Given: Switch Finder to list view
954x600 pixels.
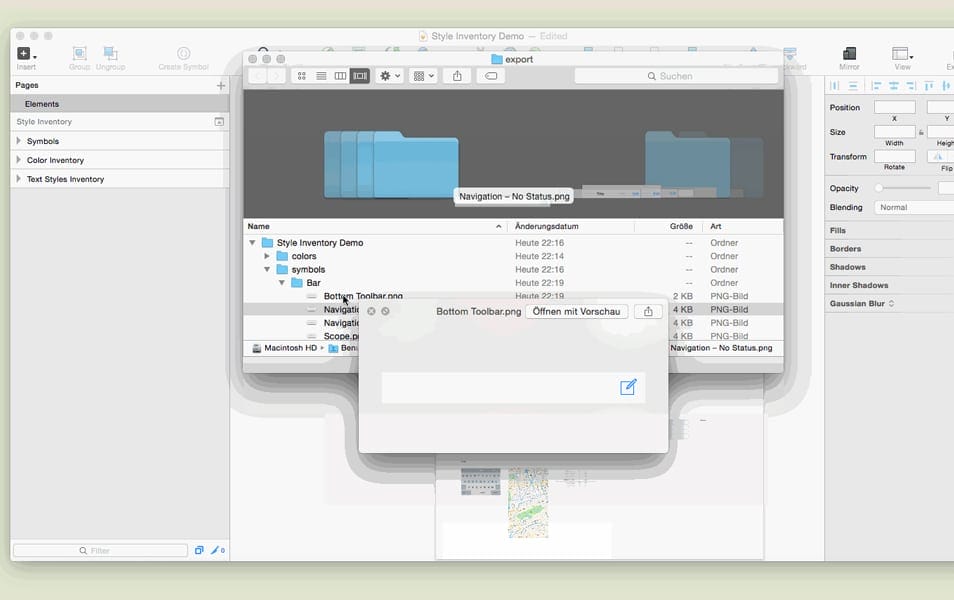Looking at the screenshot, I should pos(321,76).
